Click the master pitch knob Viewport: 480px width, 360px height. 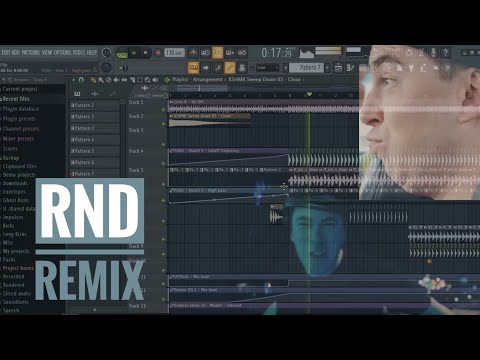click(x=106, y=68)
